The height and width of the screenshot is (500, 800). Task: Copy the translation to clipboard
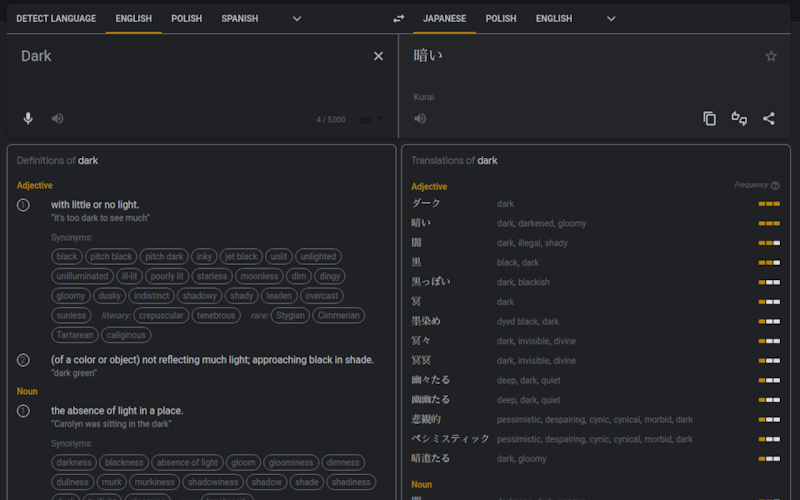click(x=710, y=118)
